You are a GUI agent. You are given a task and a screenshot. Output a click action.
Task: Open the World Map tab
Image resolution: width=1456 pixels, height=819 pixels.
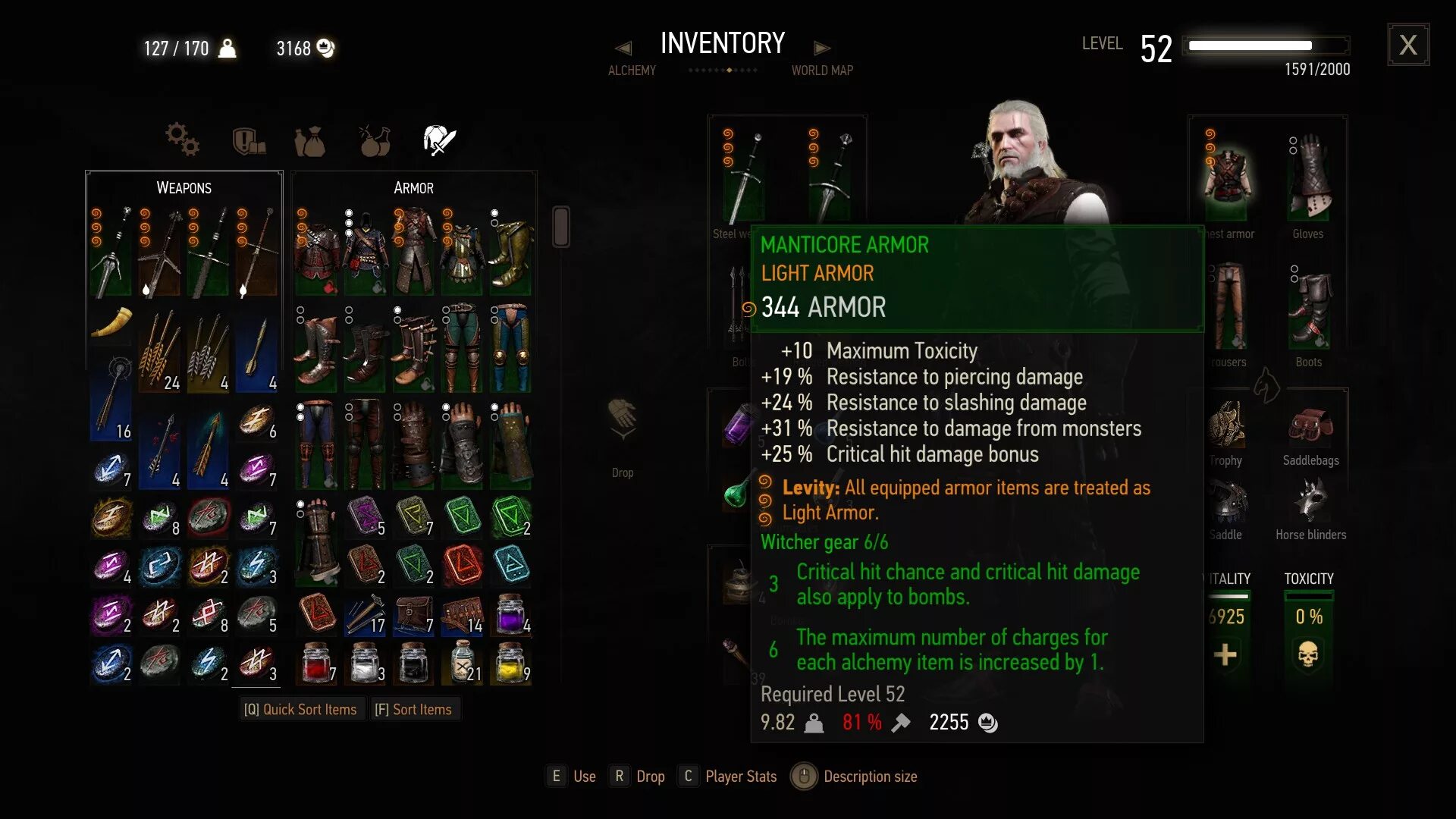[x=822, y=71]
